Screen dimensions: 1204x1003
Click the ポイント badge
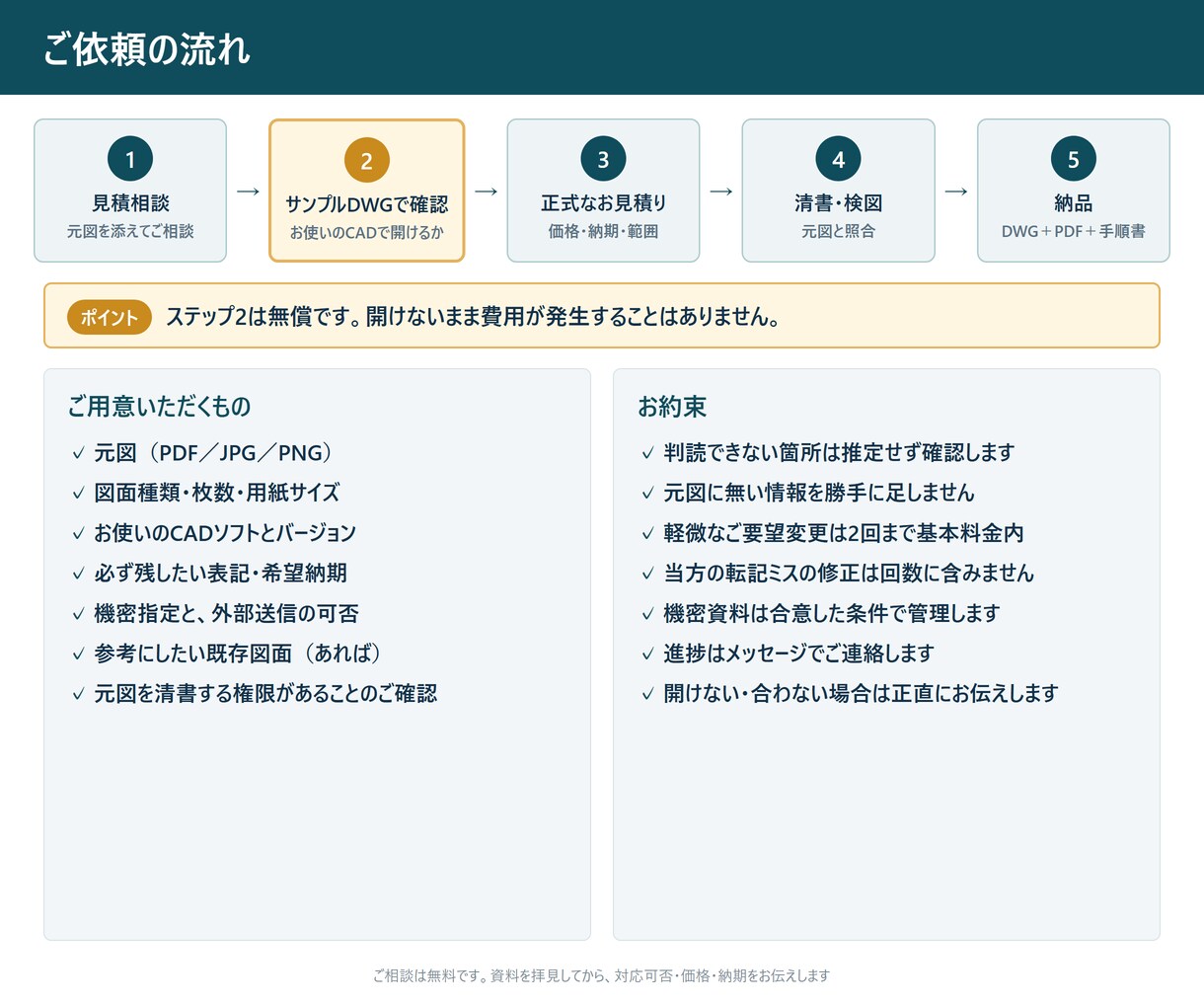pyautogui.click(x=110, y=317)
